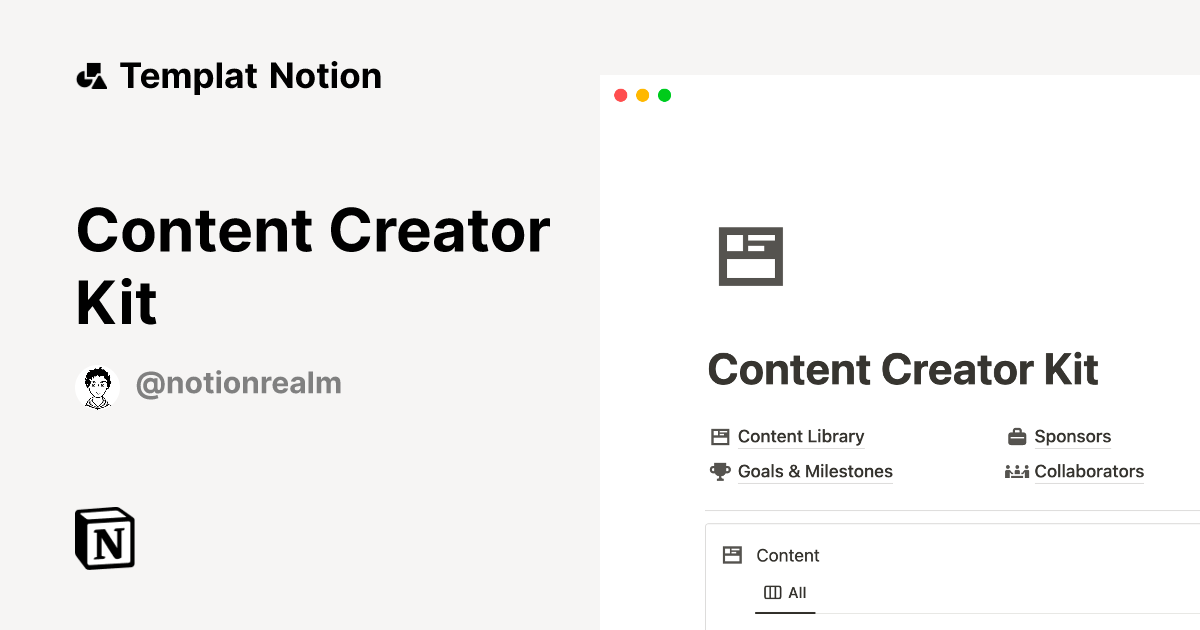This screenshot has height=630, width=1200.
Task: Switch to the All view tab
Action: (785, 593)
